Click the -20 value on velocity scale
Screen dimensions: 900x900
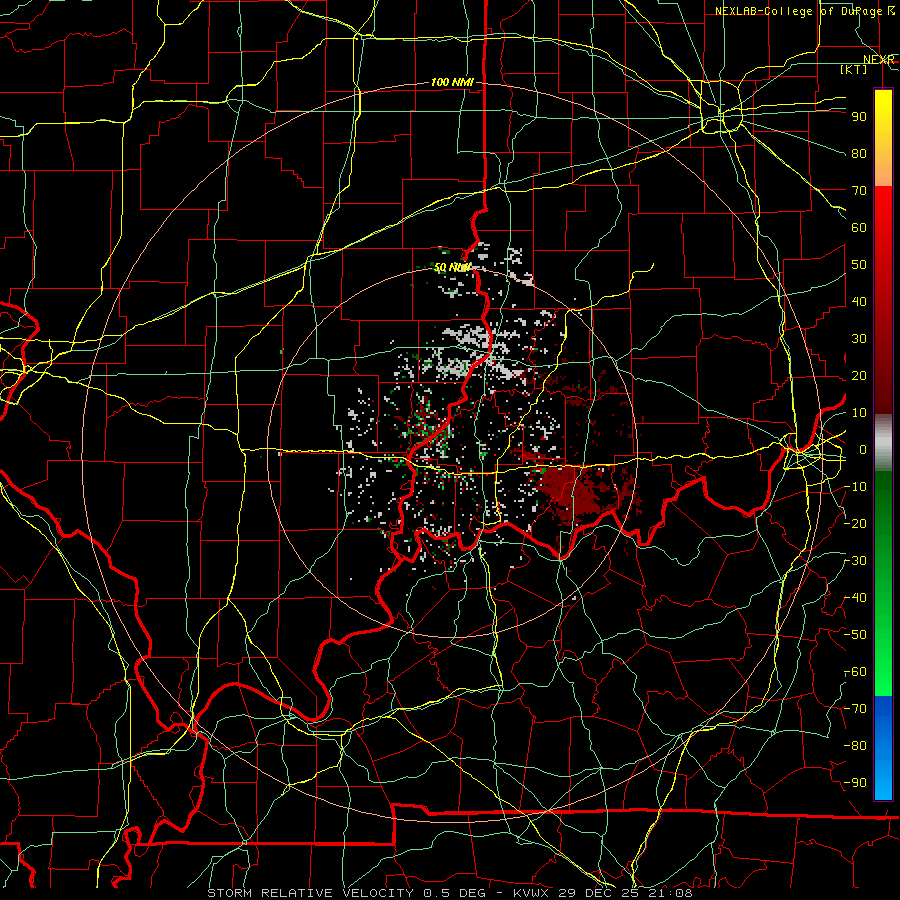(x=855, y=524)
